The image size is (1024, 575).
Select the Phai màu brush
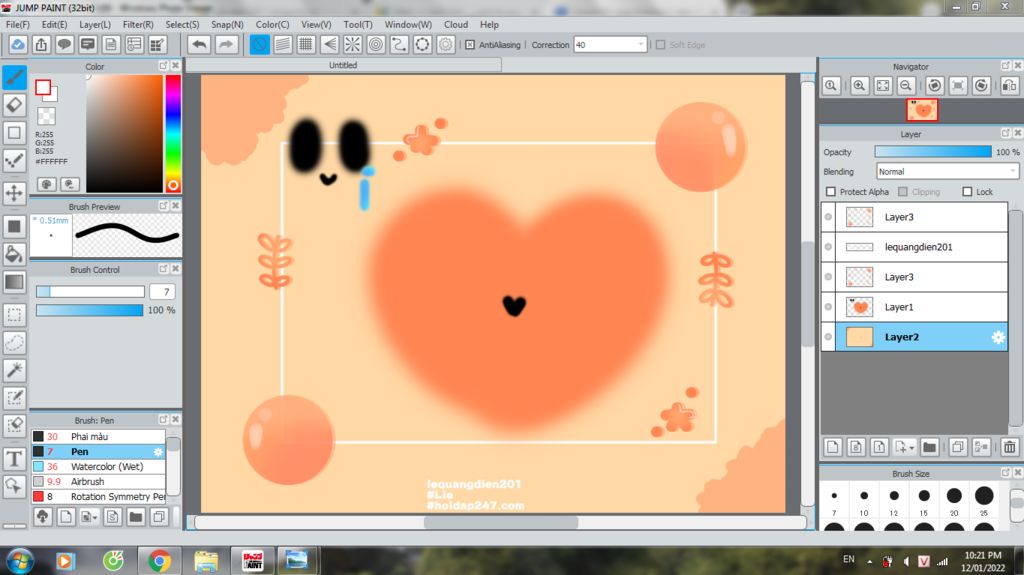[98, 436]
